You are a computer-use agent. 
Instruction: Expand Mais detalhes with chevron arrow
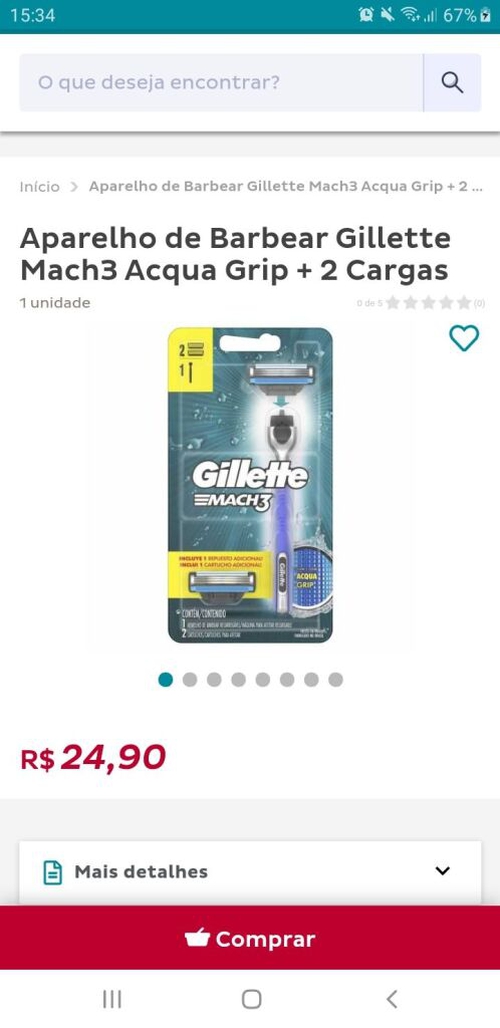tap(443, 871)
